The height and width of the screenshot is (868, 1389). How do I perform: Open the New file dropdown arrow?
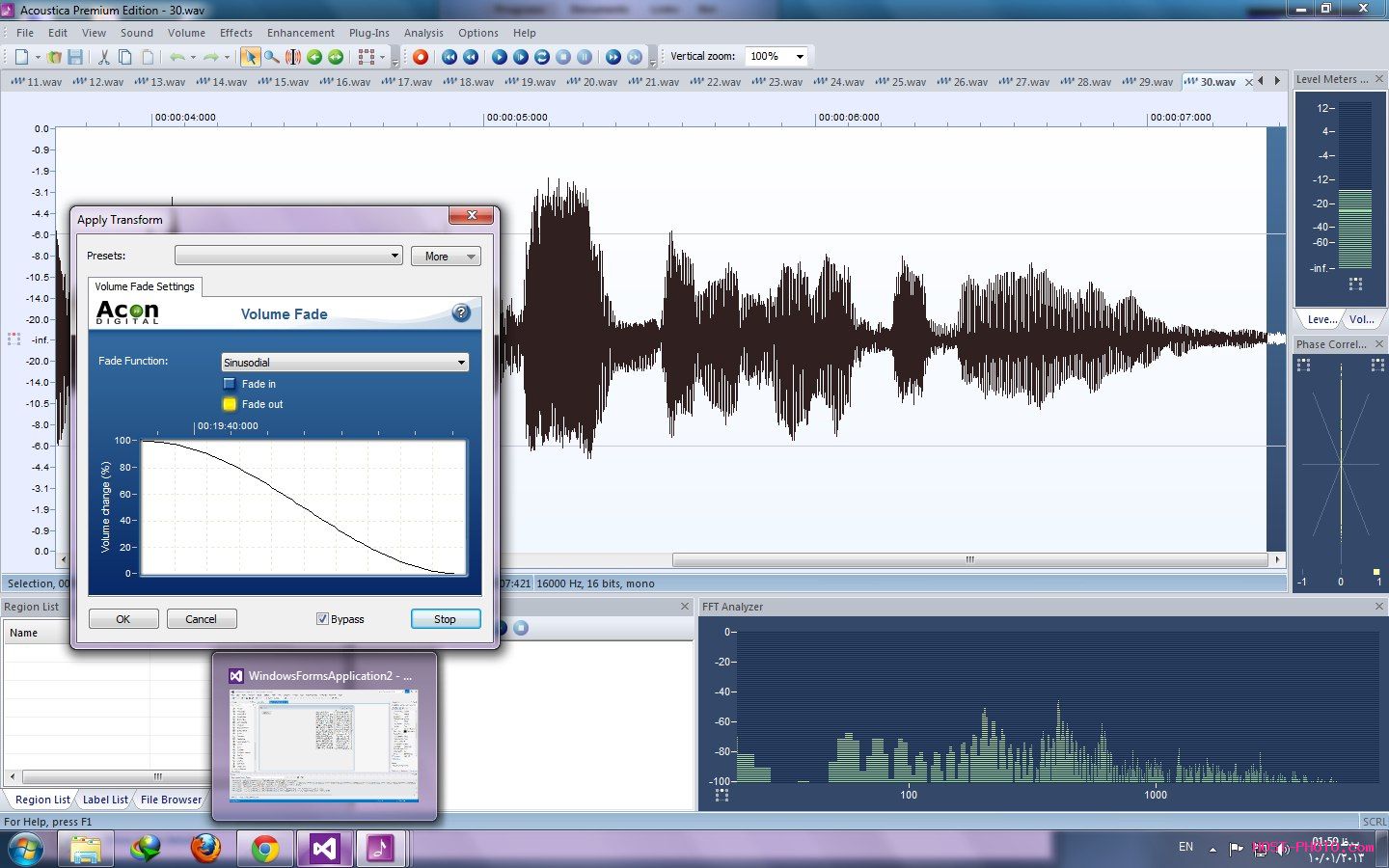tap(38, 57)
